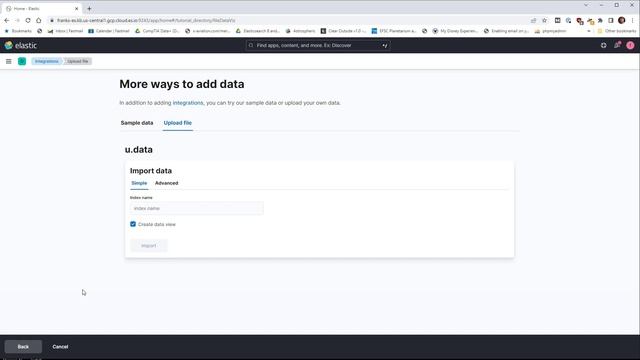640x360 pixels.
Task: Click the share page icon in address bar
Action: 533,20
